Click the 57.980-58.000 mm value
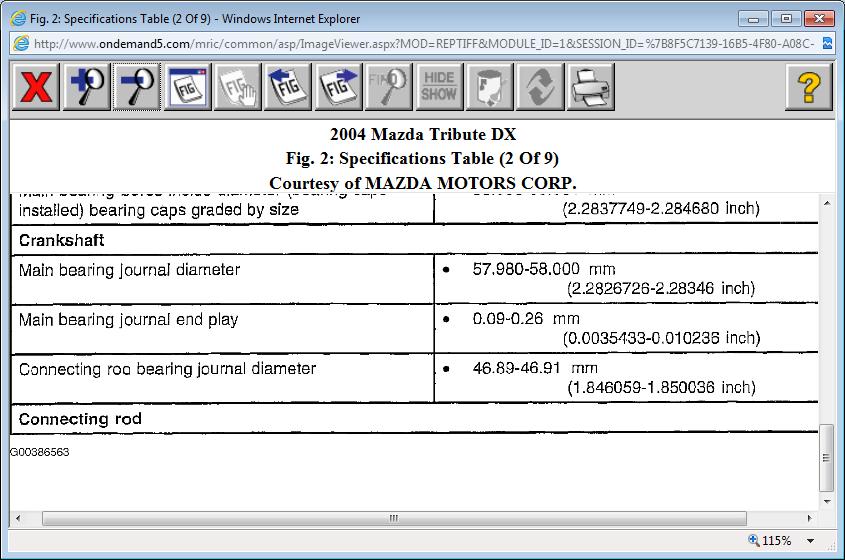The height and width of the screenshot is (560, 845). [544, 269]
